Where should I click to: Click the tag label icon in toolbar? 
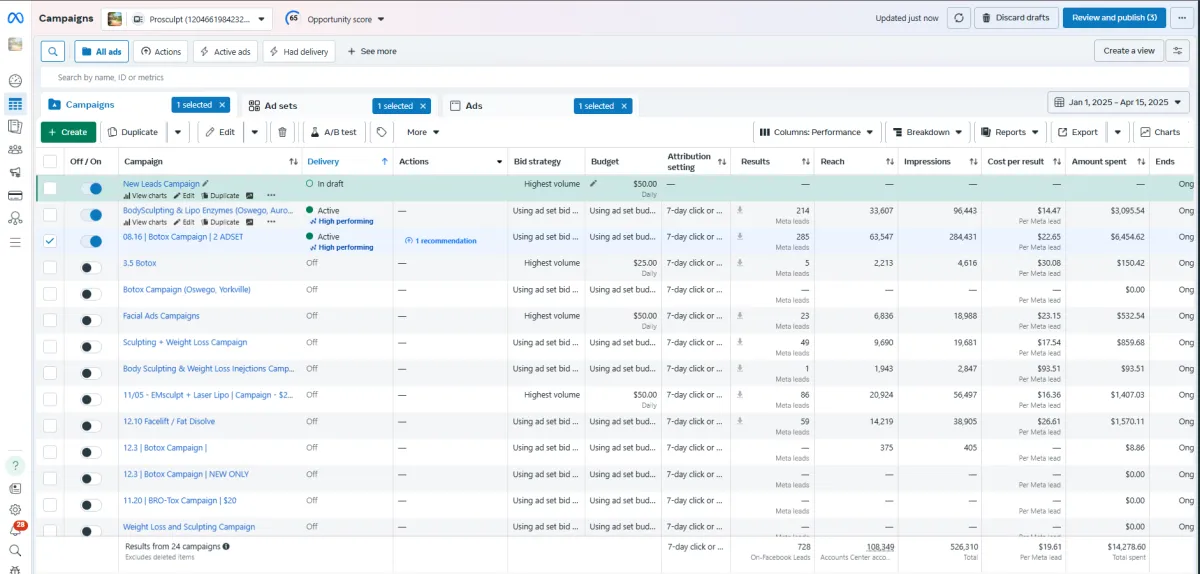[381, 132]
